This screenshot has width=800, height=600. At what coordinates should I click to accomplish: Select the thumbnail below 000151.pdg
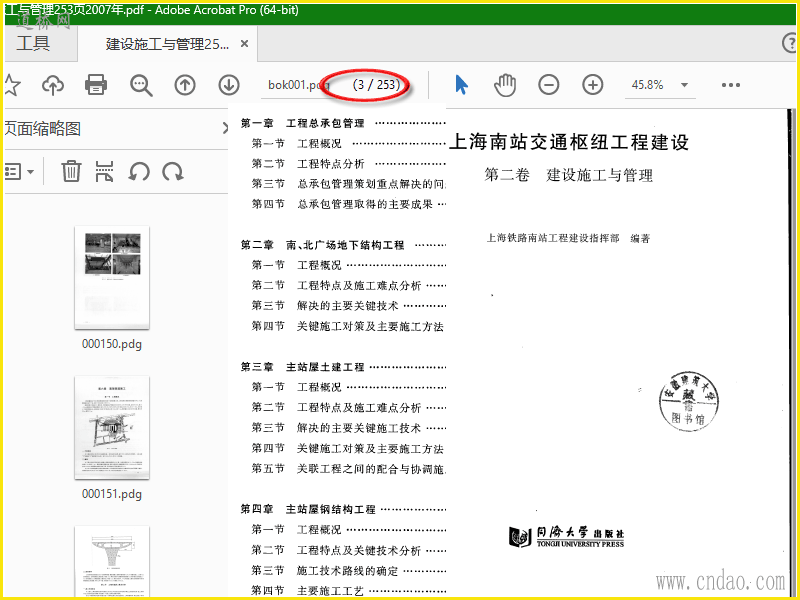[x=112, y=561]
